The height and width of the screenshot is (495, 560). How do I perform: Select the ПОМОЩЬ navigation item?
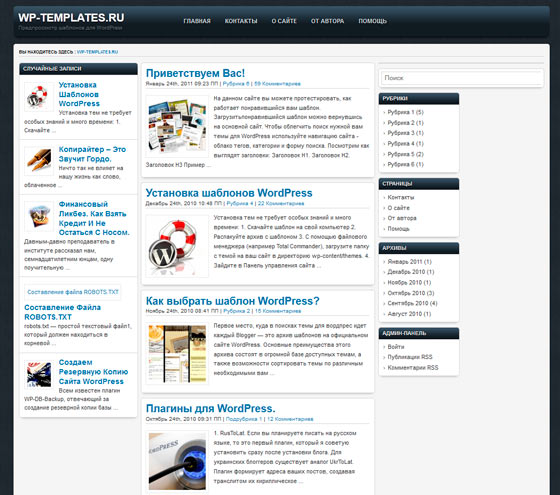(372, 21)
